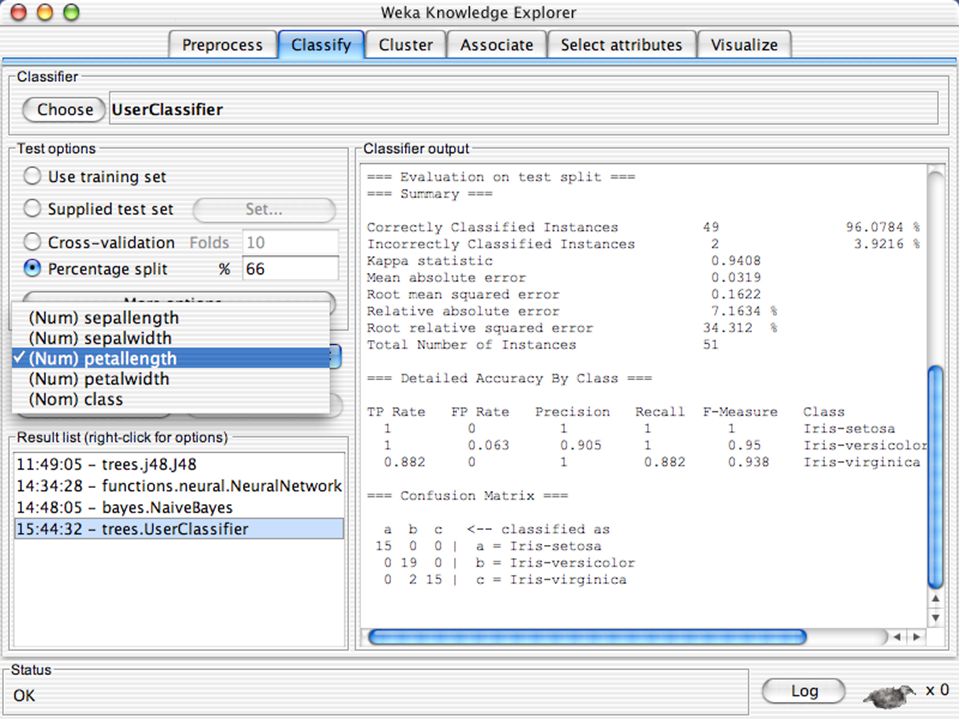Select the Percentage split radio button

point(32,269)
